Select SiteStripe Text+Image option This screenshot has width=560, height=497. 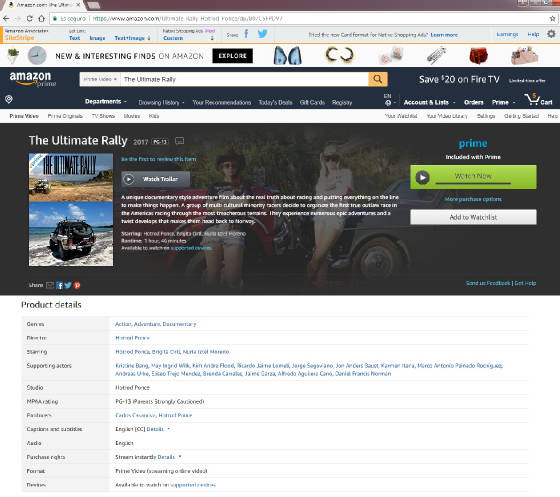(x=132, y=38)
